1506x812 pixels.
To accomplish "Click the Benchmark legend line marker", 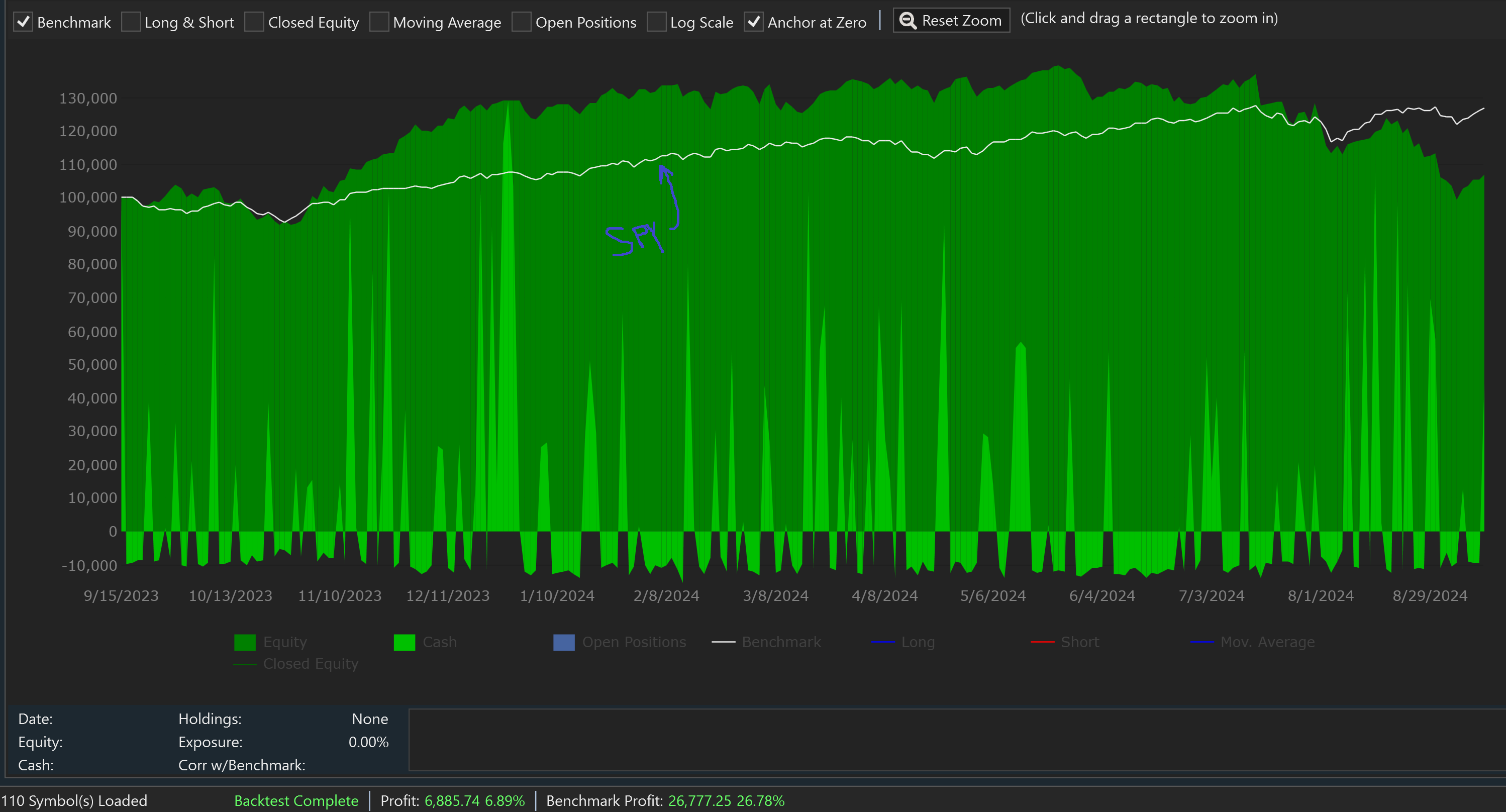I will (723, 642).
